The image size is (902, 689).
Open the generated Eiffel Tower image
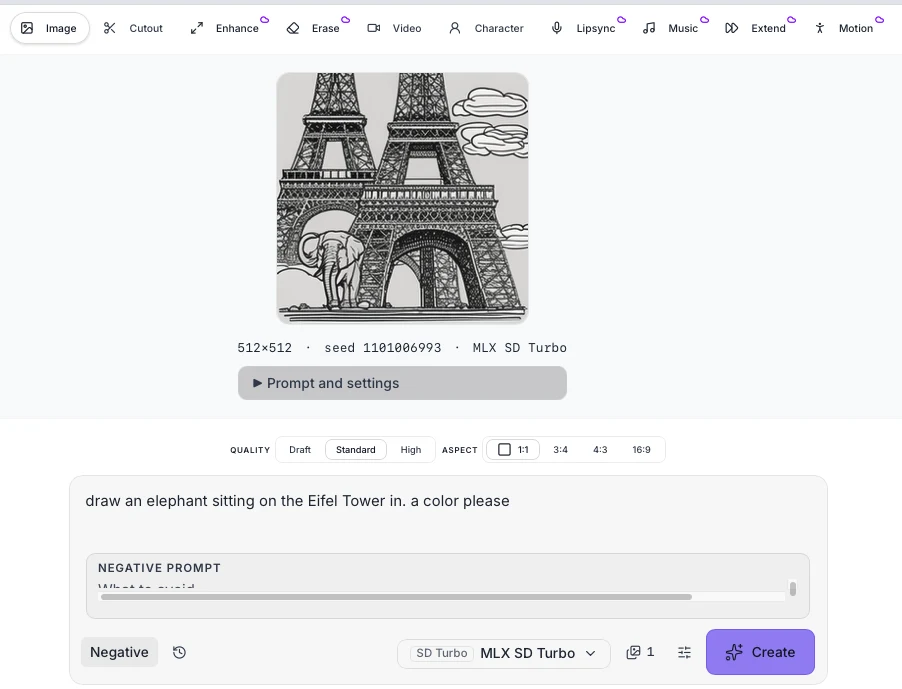pyautogui.click(x=402, y=198)
